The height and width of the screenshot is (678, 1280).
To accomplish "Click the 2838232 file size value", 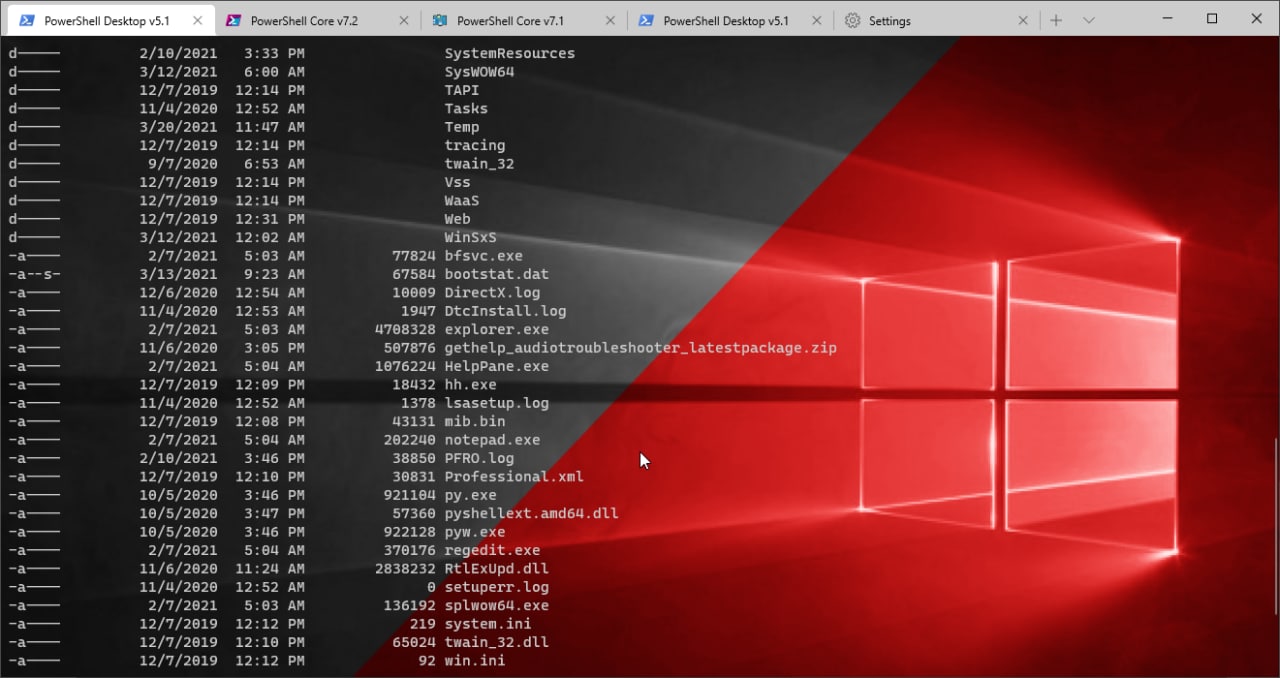I will (406, 568).
